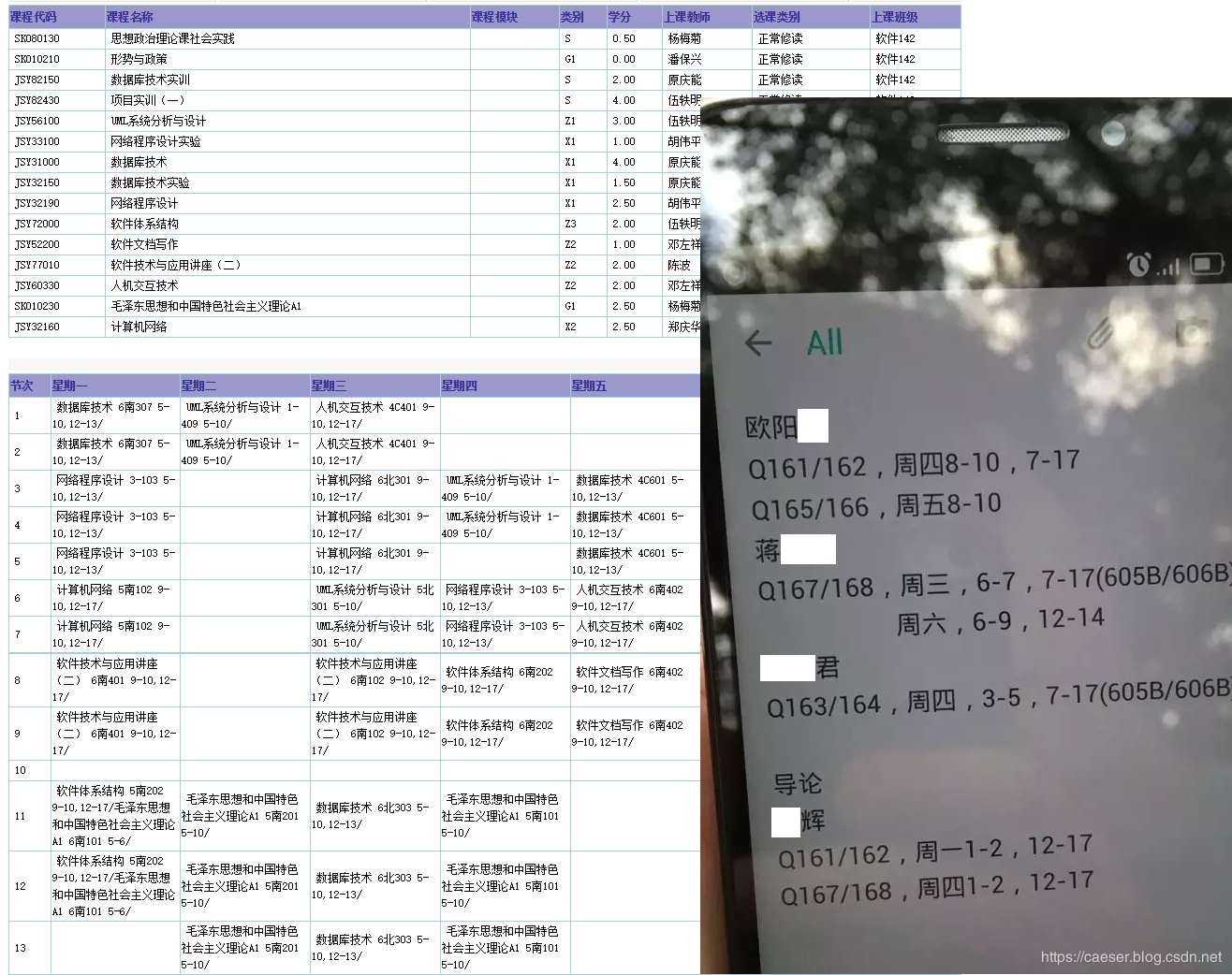Click course code JSY77010
1232x975 pixels.
click(x=37, y=265)
